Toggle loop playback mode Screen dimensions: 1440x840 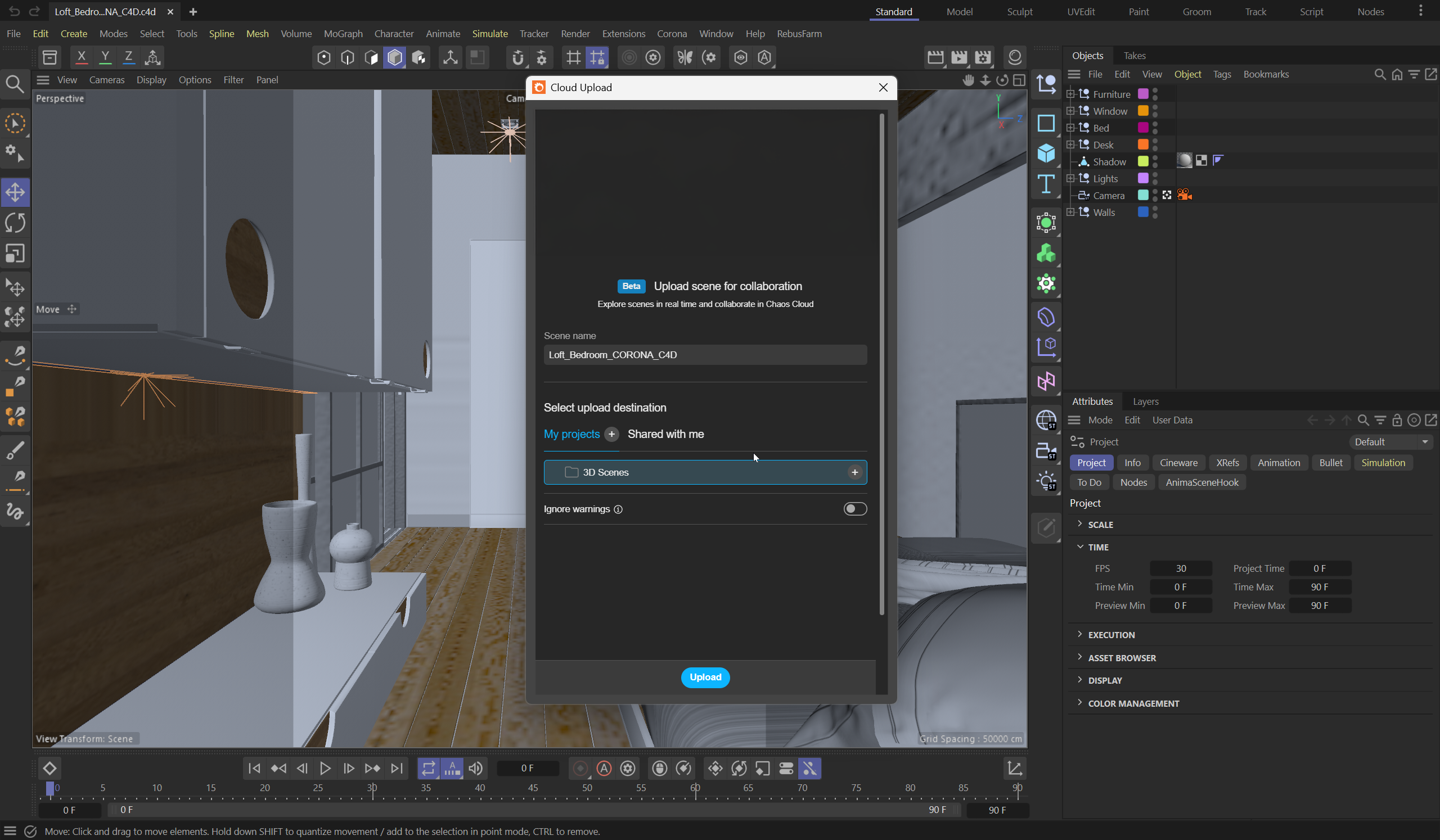point(428,769)
